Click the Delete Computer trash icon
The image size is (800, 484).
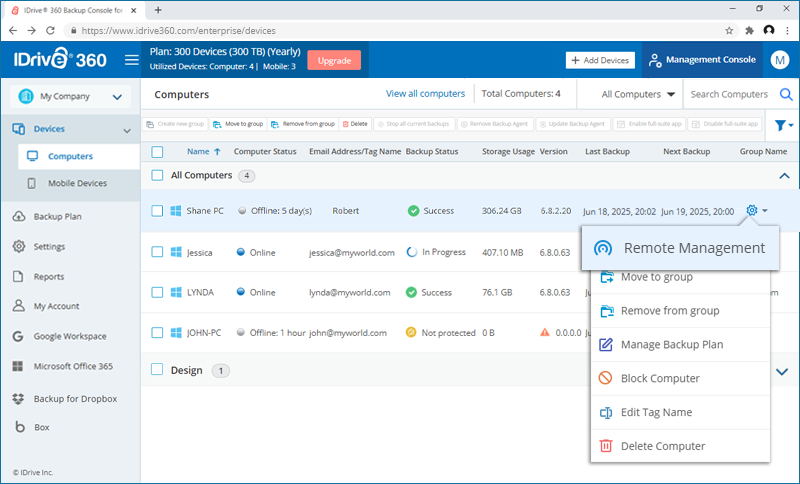coord(606,446)
